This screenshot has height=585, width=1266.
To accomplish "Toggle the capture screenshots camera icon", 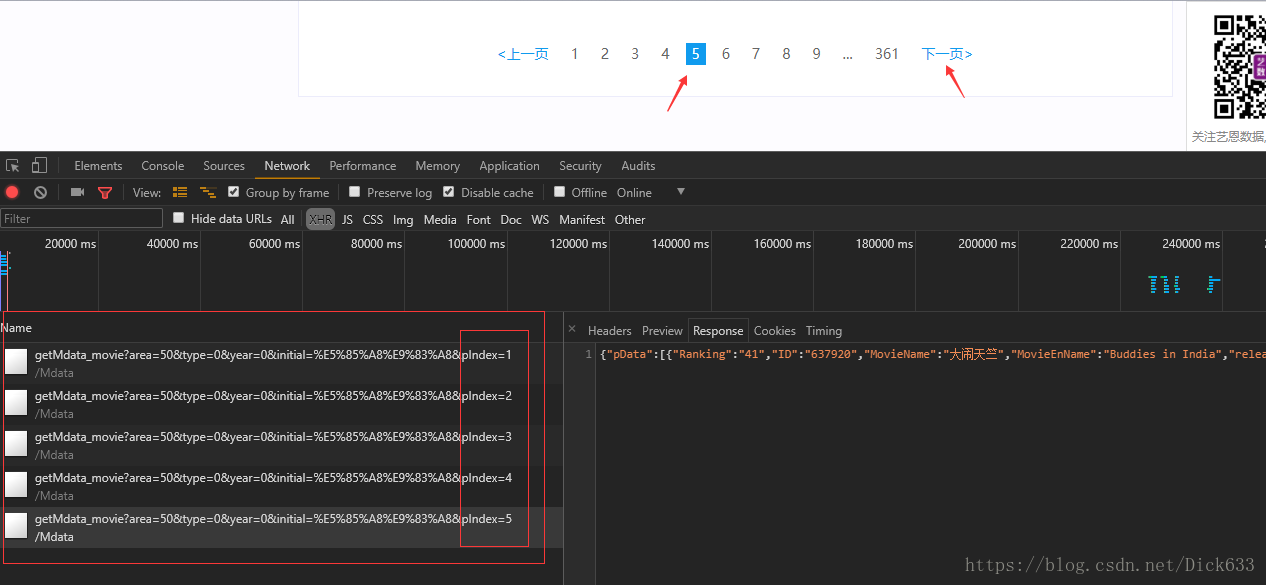I will tap(77, 192).
